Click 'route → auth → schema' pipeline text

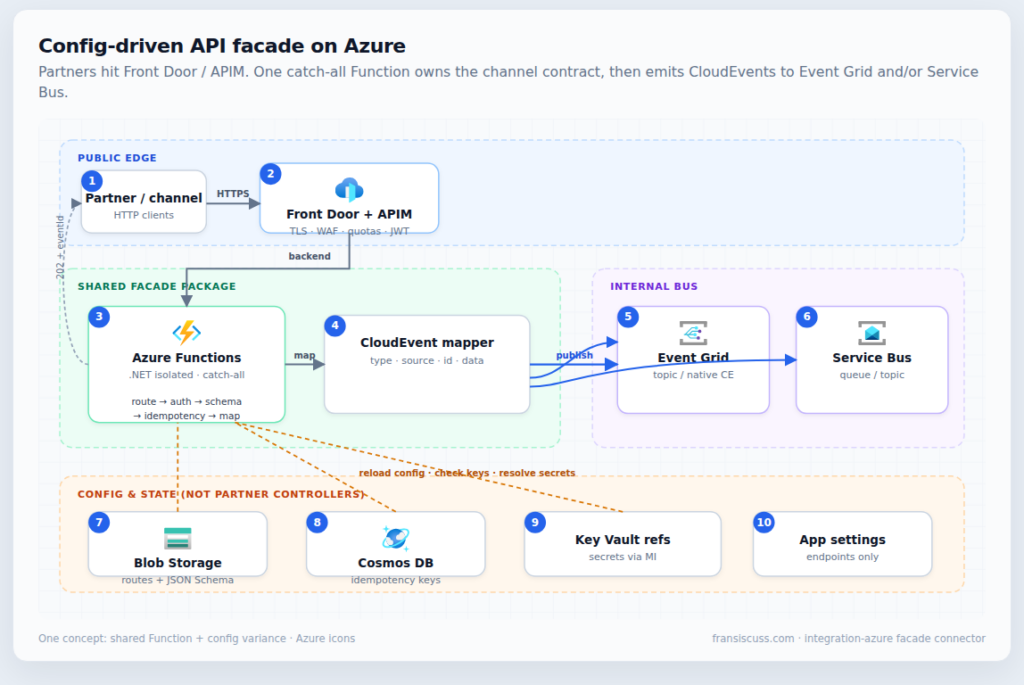pyautogui.click(x=187, y=402)
